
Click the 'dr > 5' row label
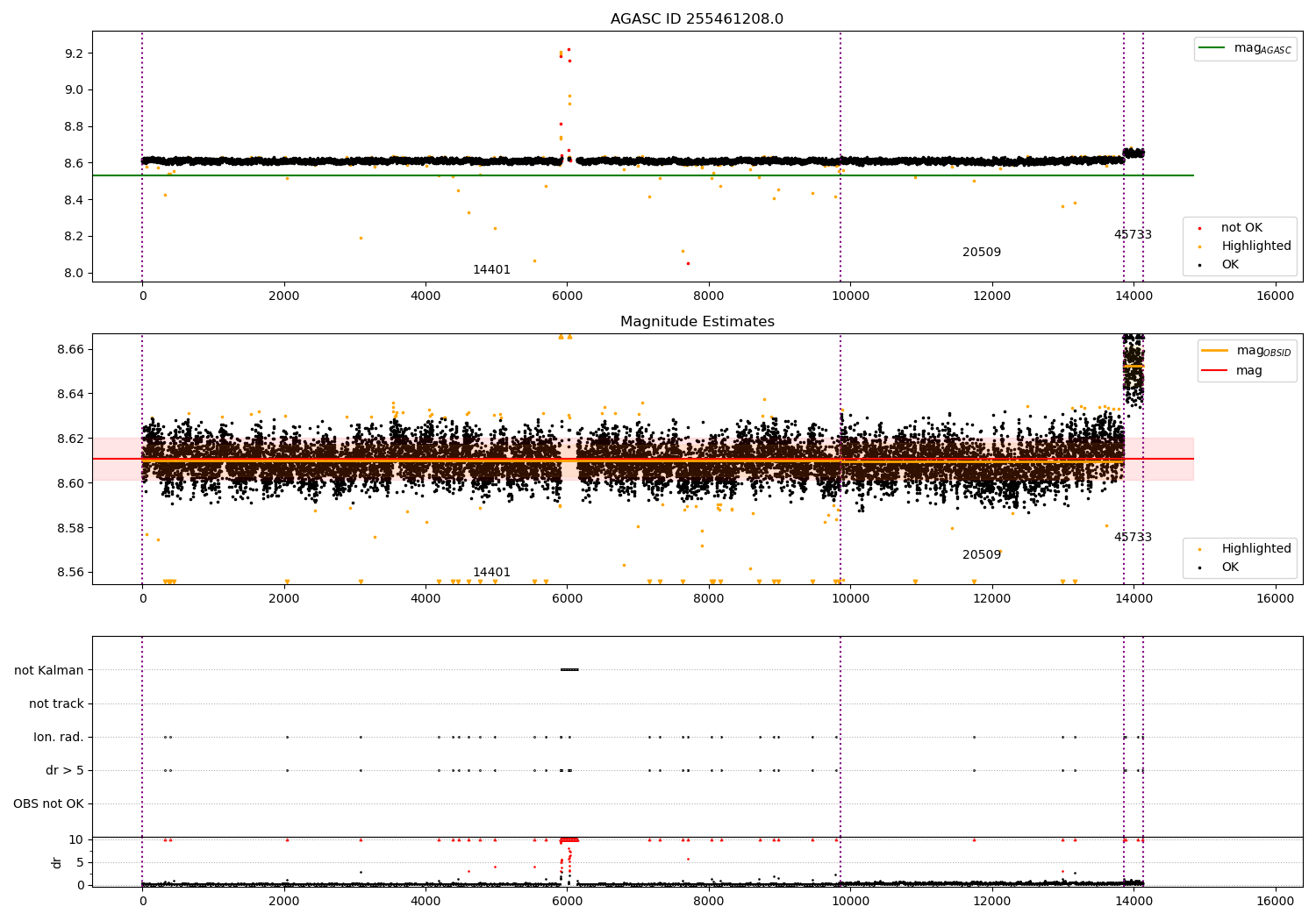[x=65, y=770]
